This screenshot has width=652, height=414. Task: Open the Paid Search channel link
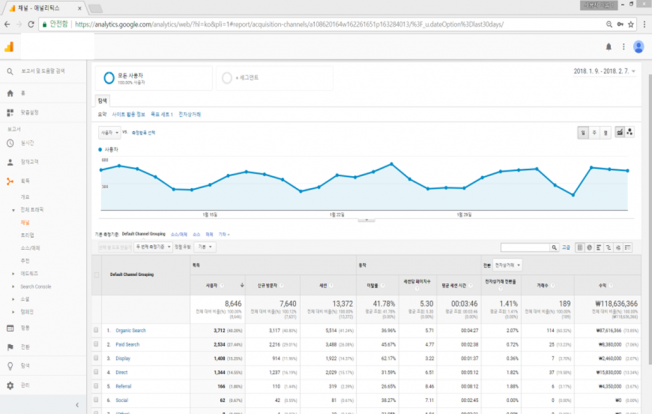[x=127, y=344]
